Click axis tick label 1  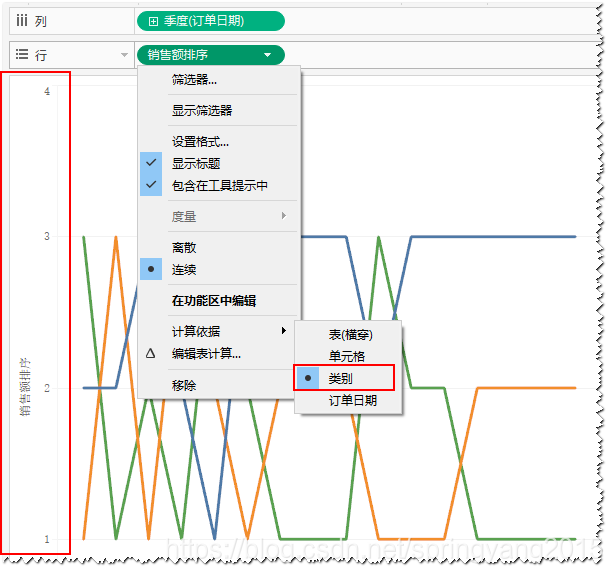click(47, 539)
